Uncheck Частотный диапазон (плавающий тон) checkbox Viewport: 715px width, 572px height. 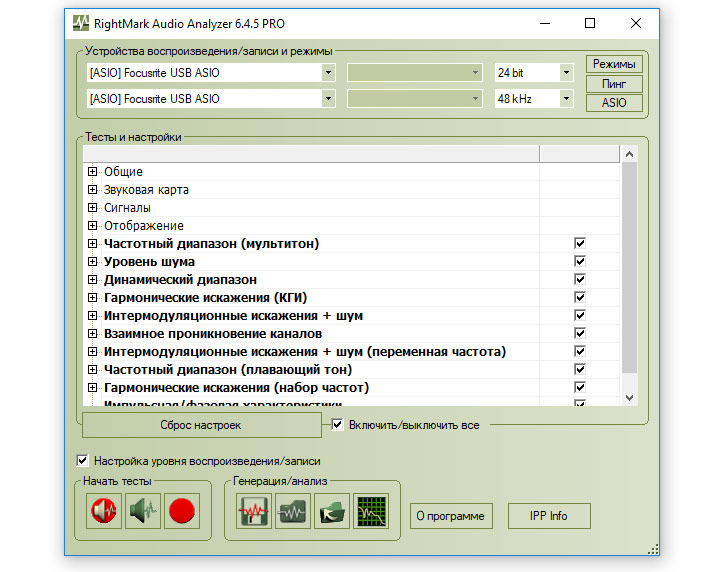(580, 369)
